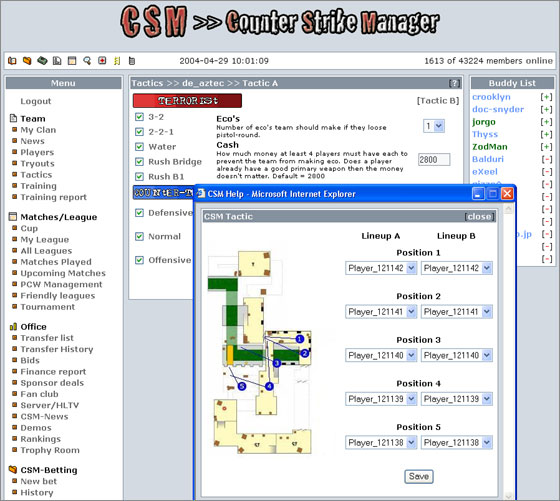Open Lineup A Position 3 player dropdown
Image resolution: width=560 pixels, height=501 pixels.
[x=381, y=355]
